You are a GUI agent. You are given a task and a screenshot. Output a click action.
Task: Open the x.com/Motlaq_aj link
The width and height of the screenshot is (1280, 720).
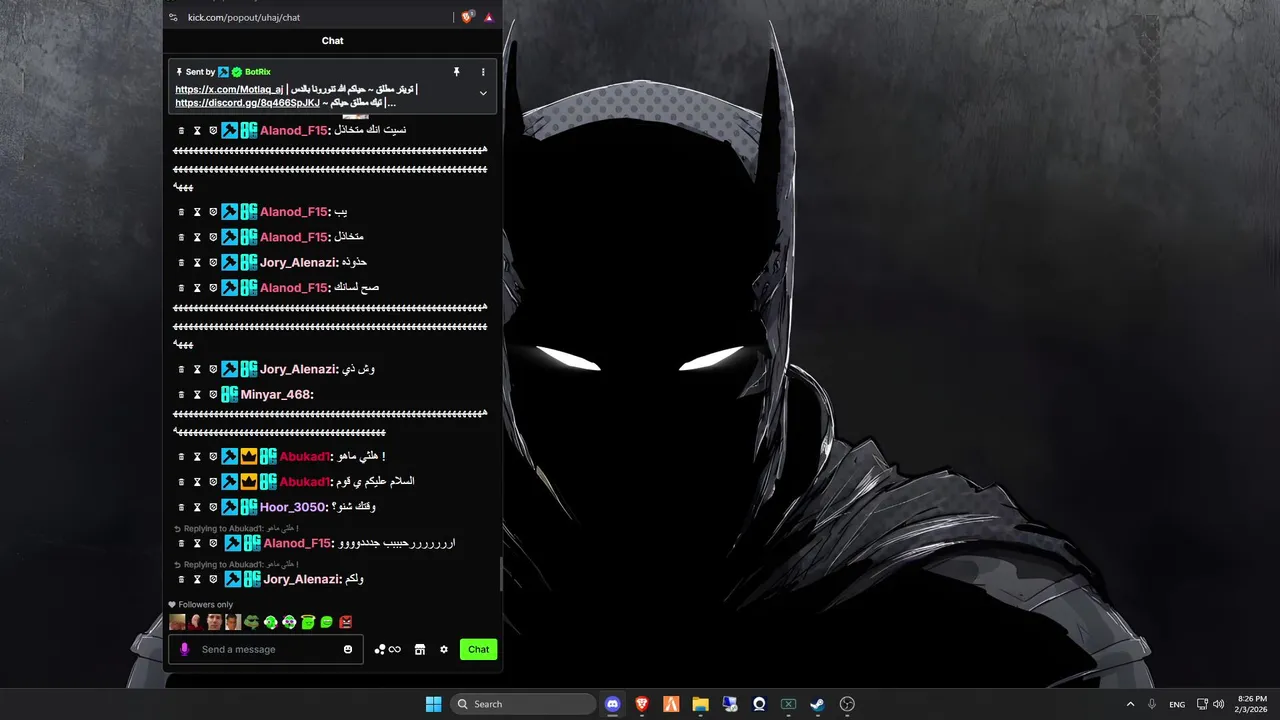[229, 90]
